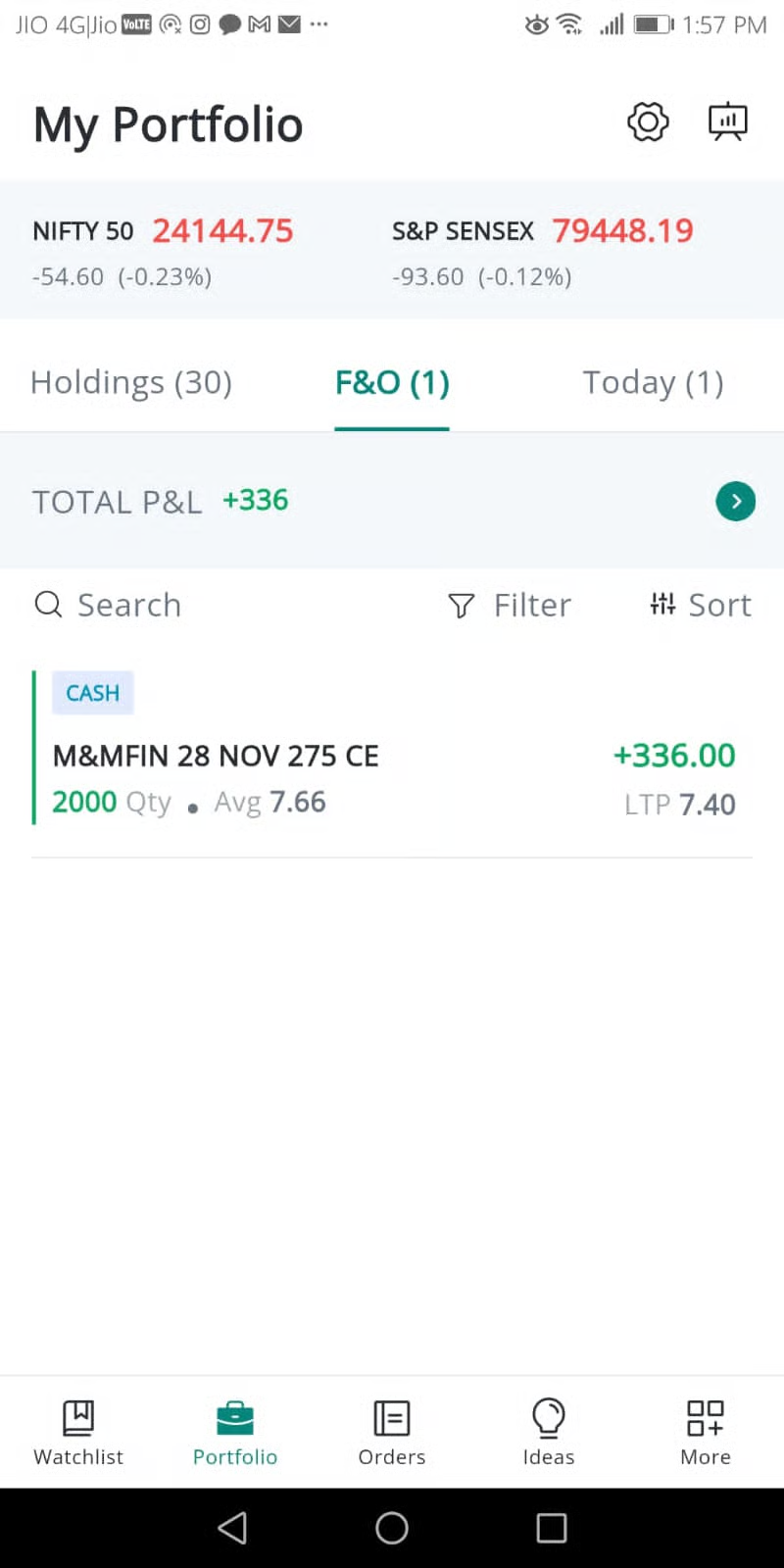Open the Sort options
The height and width of the screenshot is (1568, 784).
pyautogui.click(x=701, y=605)
